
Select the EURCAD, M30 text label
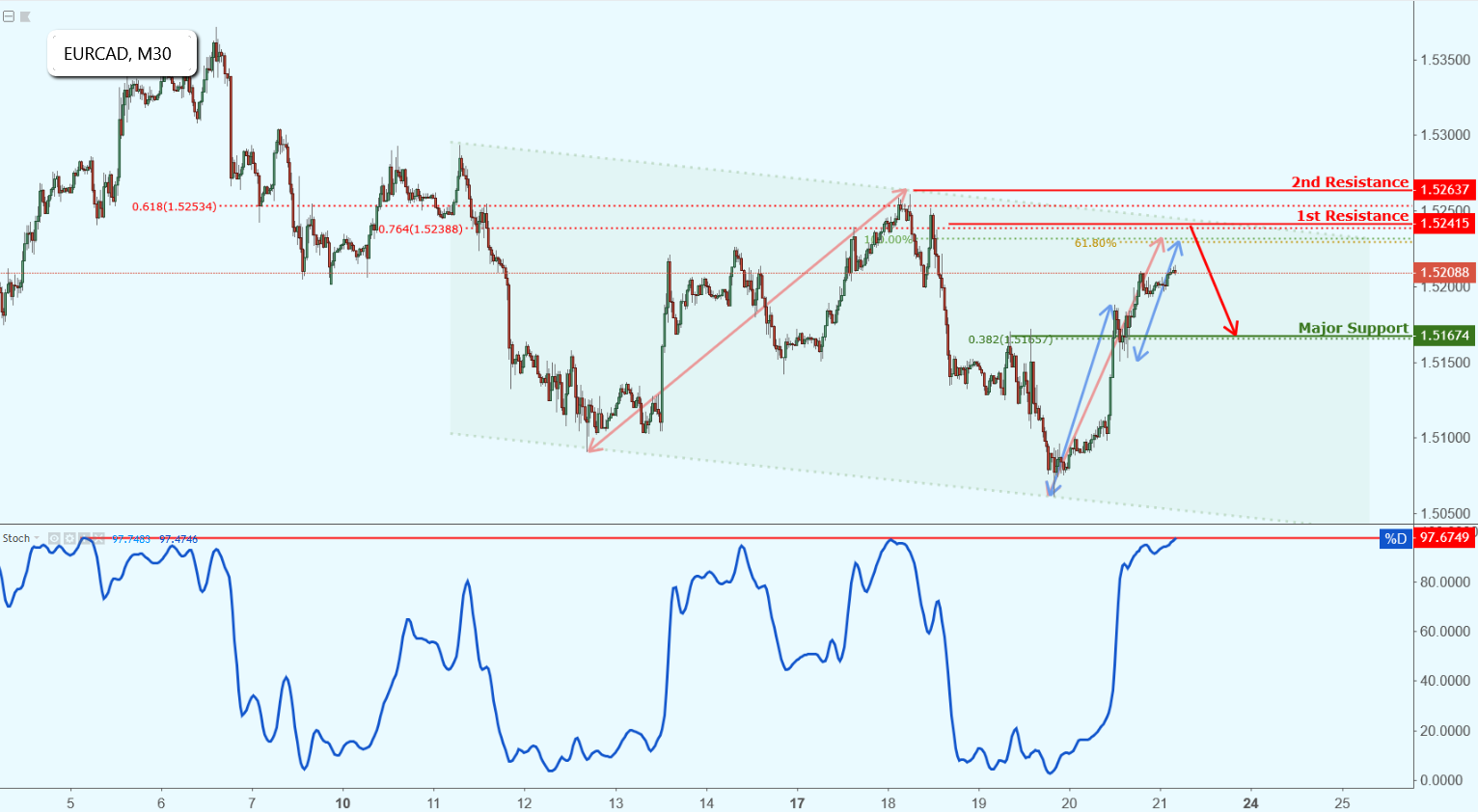[x=118, y=54]
